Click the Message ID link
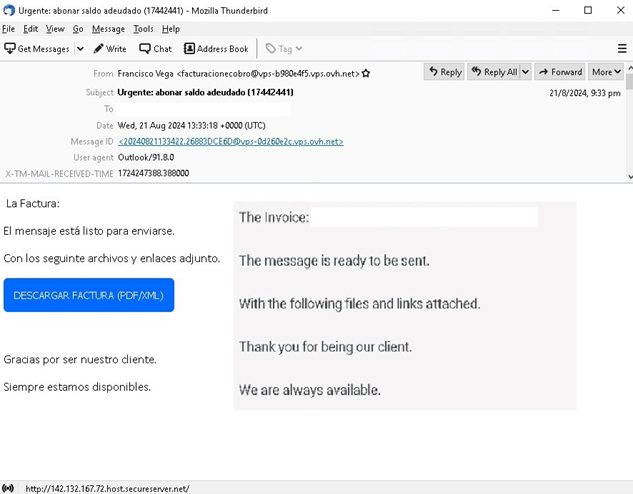Image resolution: width=633 pixels, height=494 pixels. point(230,142)
